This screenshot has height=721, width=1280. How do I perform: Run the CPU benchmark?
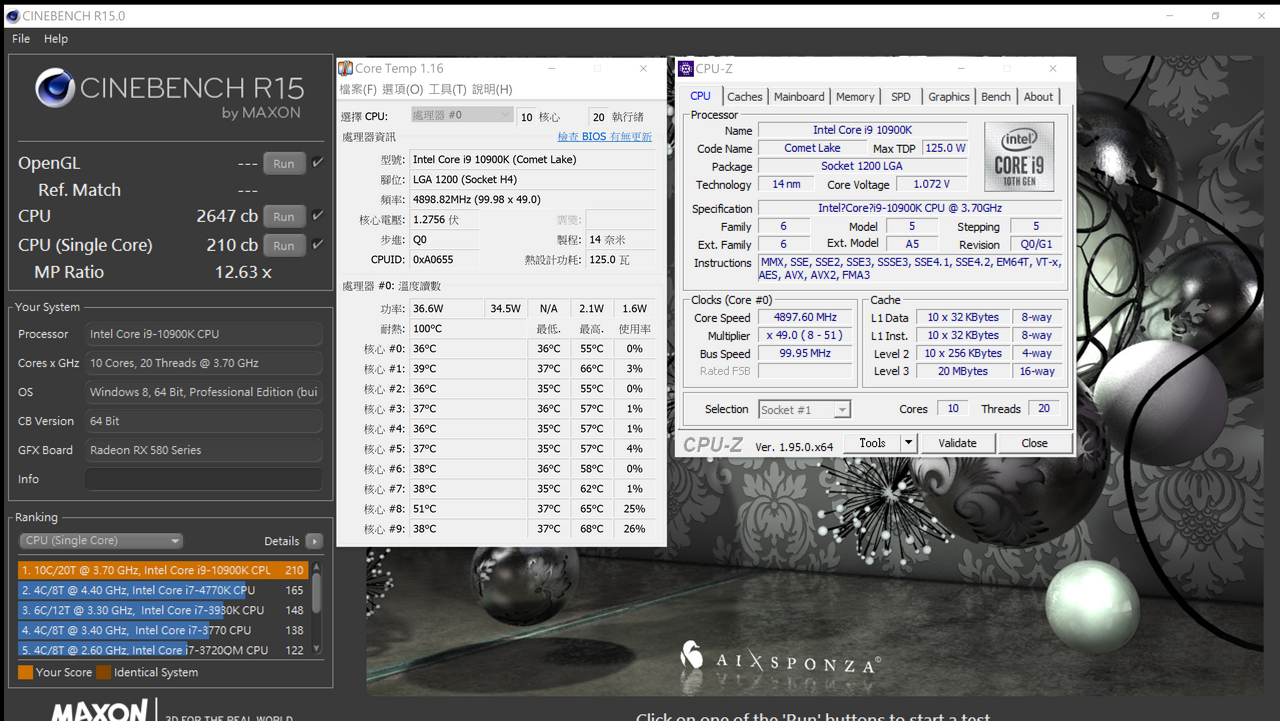click(x=284, y=217)
